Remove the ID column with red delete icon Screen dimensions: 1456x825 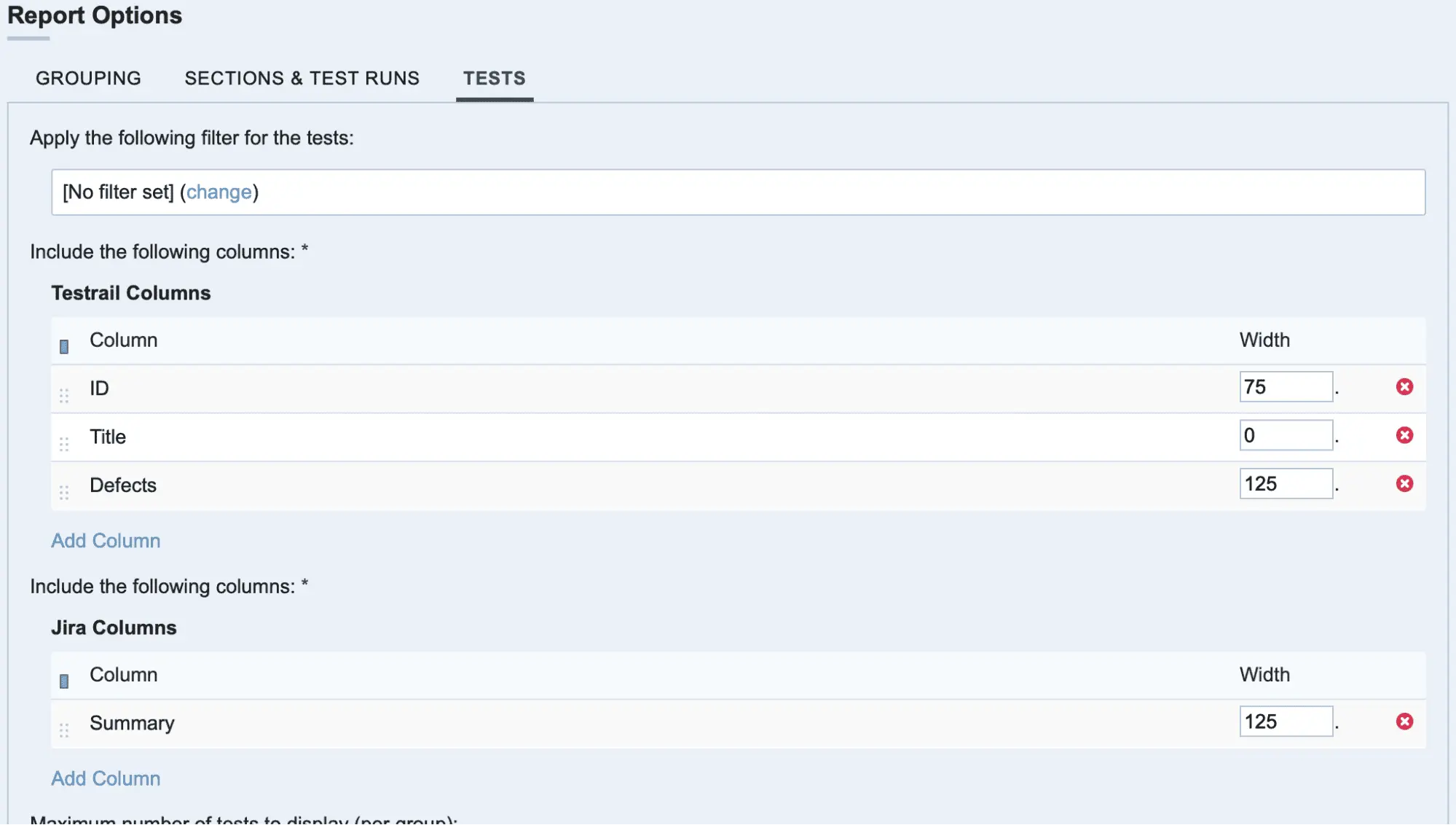(1404, 387)
